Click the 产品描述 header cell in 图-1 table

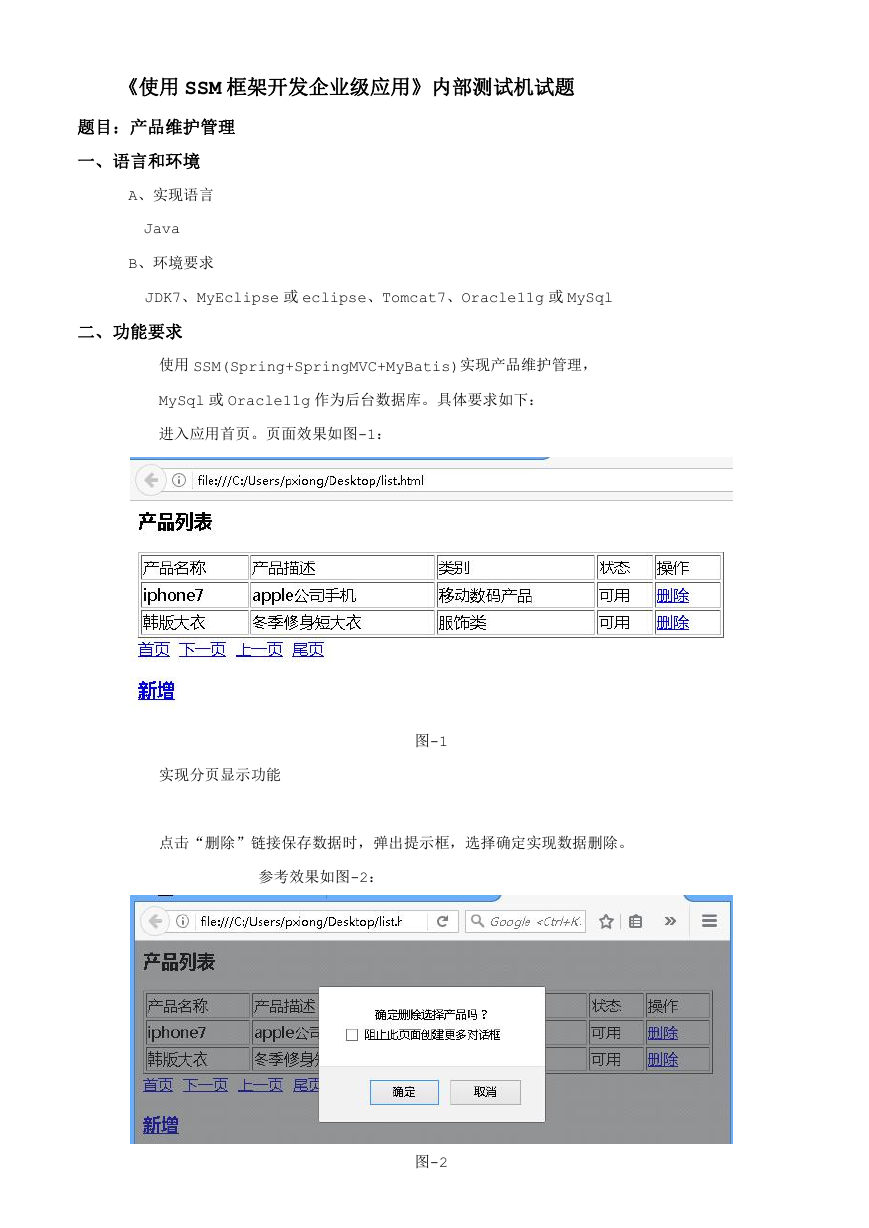pos(342,568)
